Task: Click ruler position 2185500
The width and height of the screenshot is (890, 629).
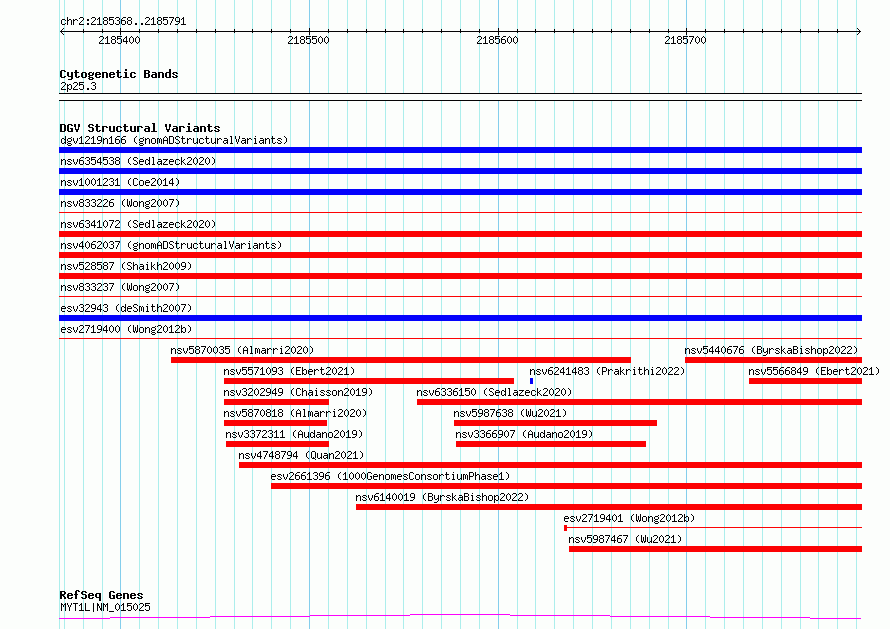Action: [x=308, y=40]
